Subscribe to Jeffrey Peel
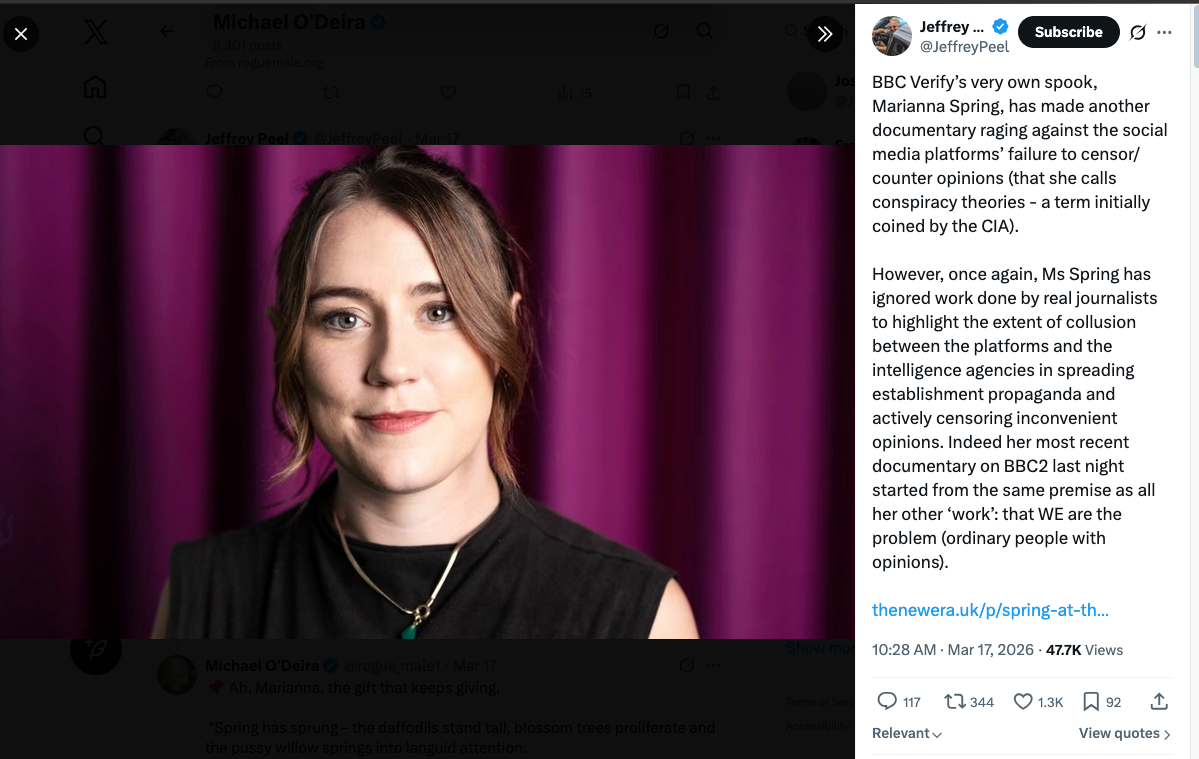The height and width of the screenshot is (759, 1199). tap(1068, 32)
